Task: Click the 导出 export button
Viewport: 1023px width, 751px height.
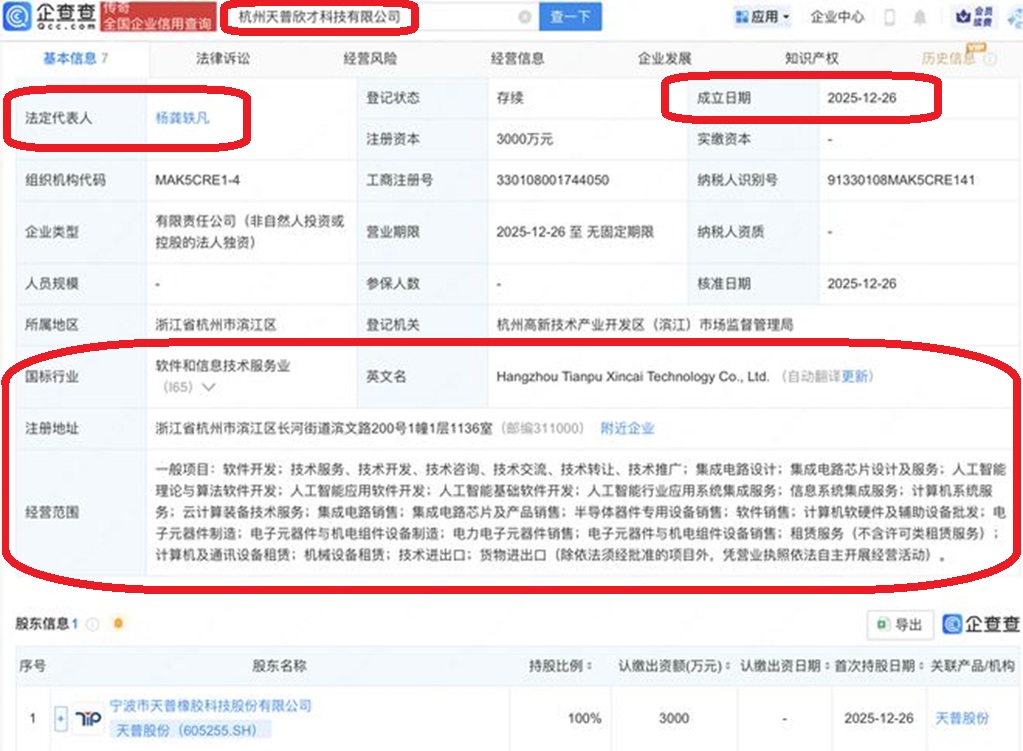Action: (x=900, y=625)
